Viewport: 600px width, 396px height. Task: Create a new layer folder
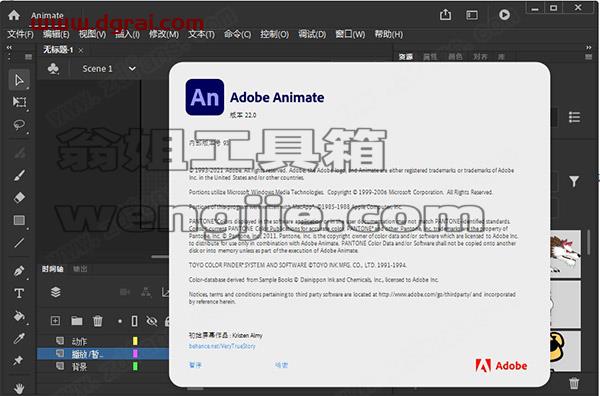(77, 321)
